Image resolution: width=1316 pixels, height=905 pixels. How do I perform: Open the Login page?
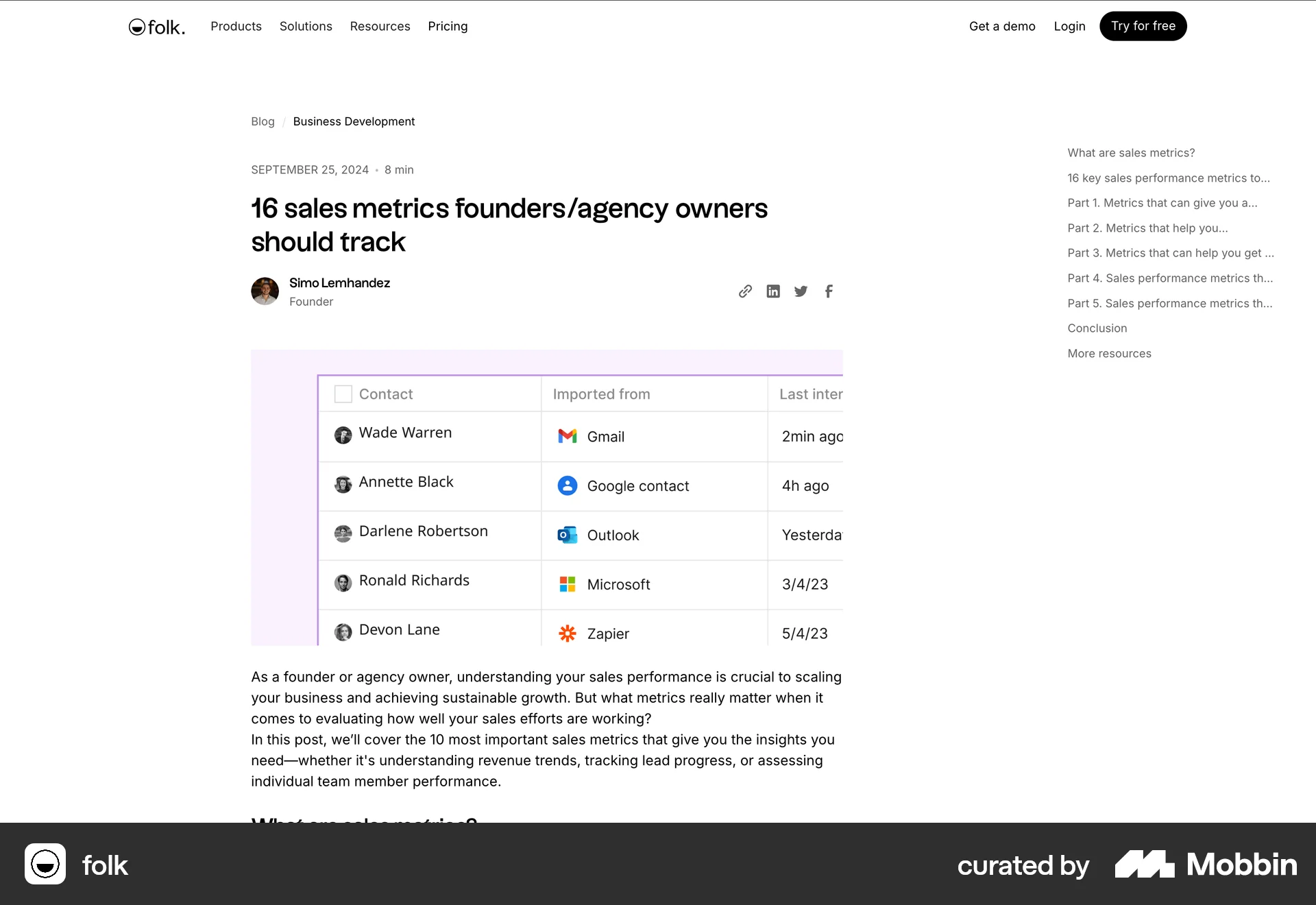pos(1069,26)
